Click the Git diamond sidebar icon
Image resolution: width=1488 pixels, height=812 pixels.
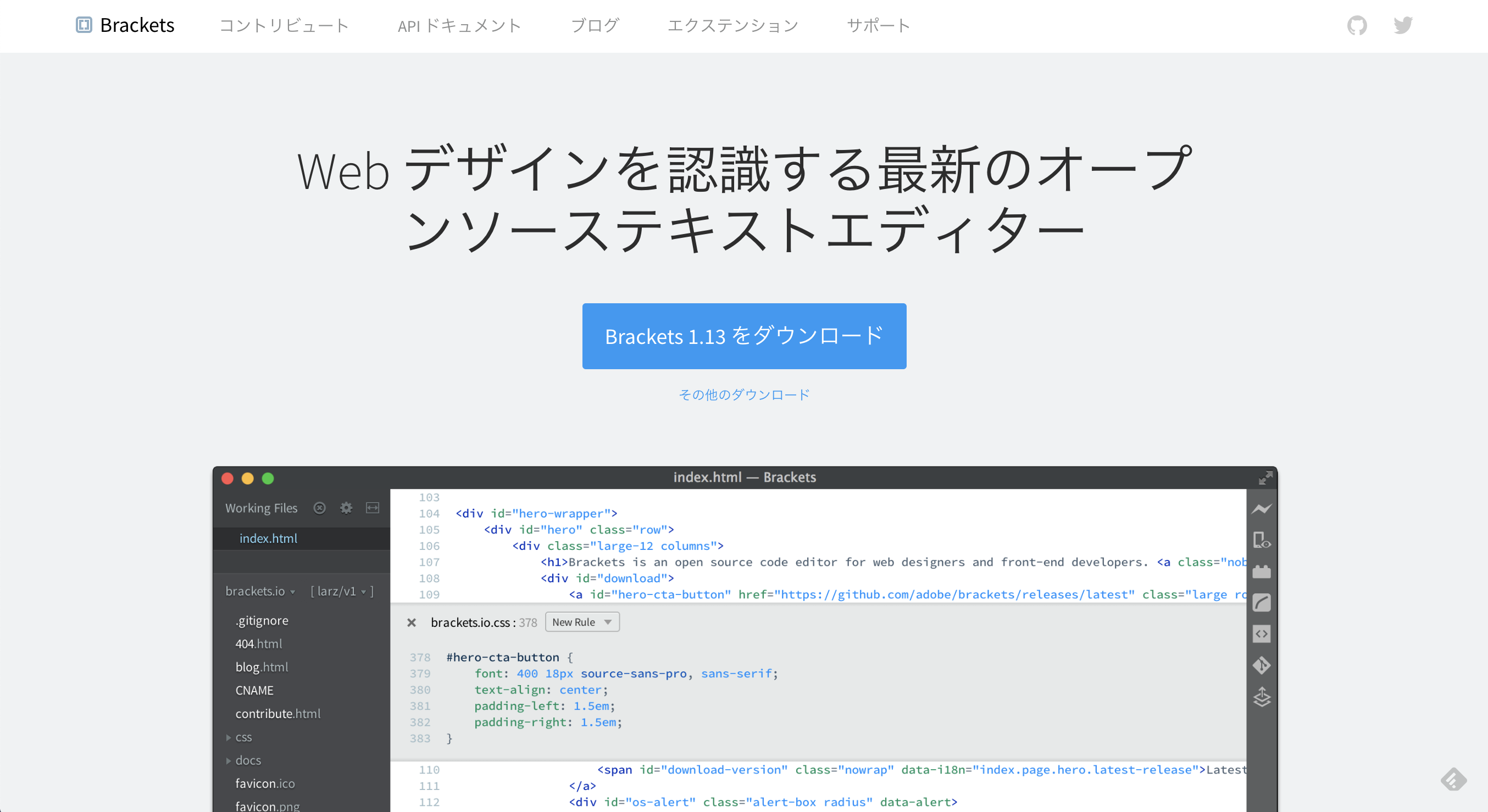(1262, 665)
